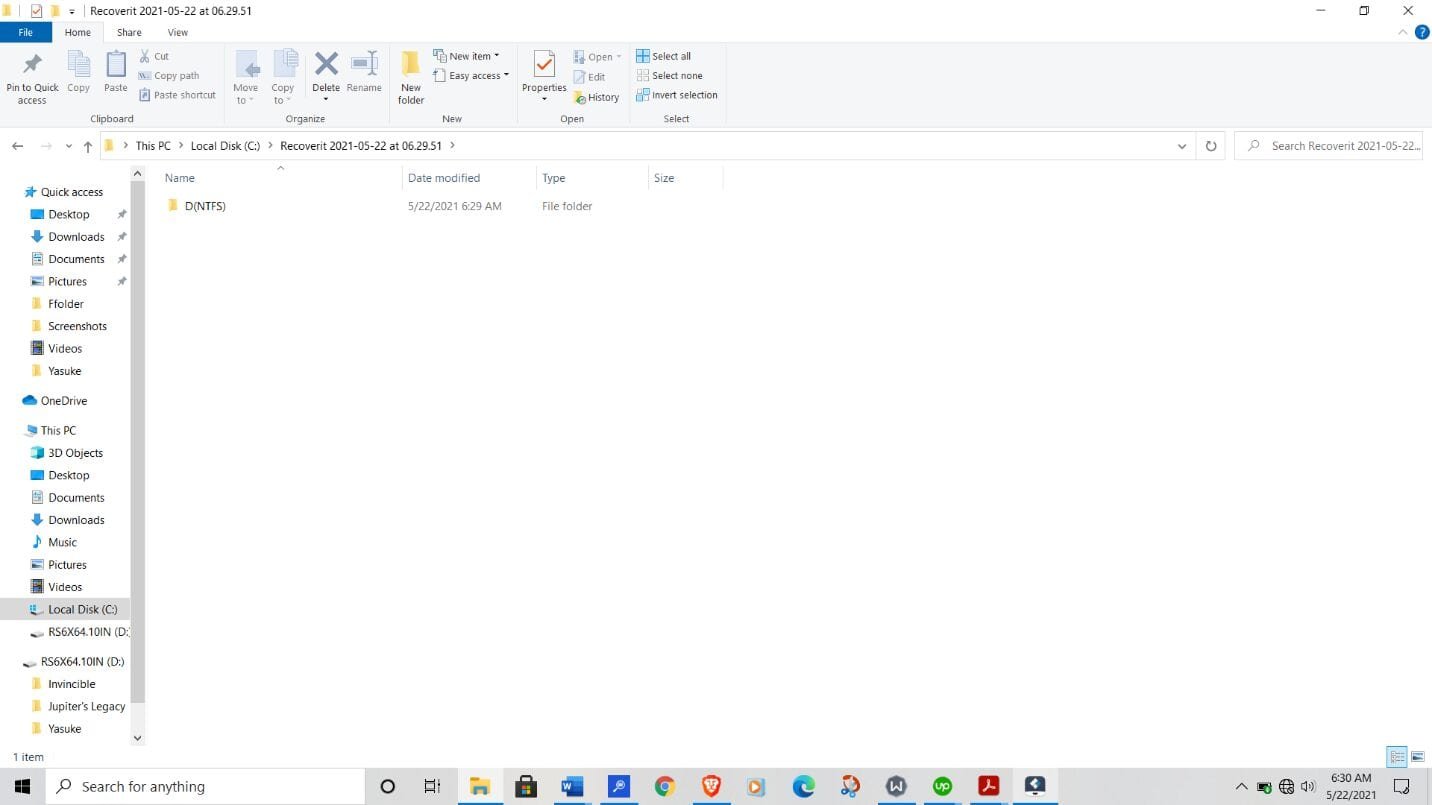
Task: Navigate up one folder level arrow
Action: [x=88, y=146]
